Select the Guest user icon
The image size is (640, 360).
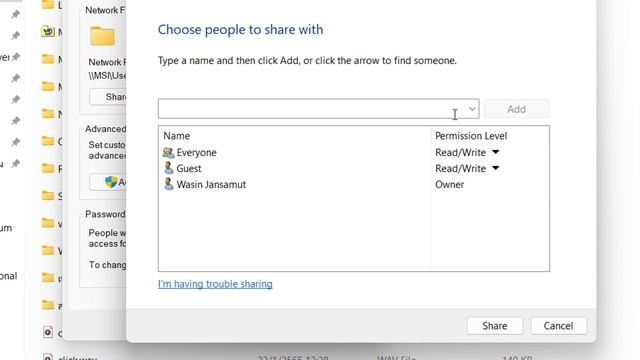coord(168,168)
